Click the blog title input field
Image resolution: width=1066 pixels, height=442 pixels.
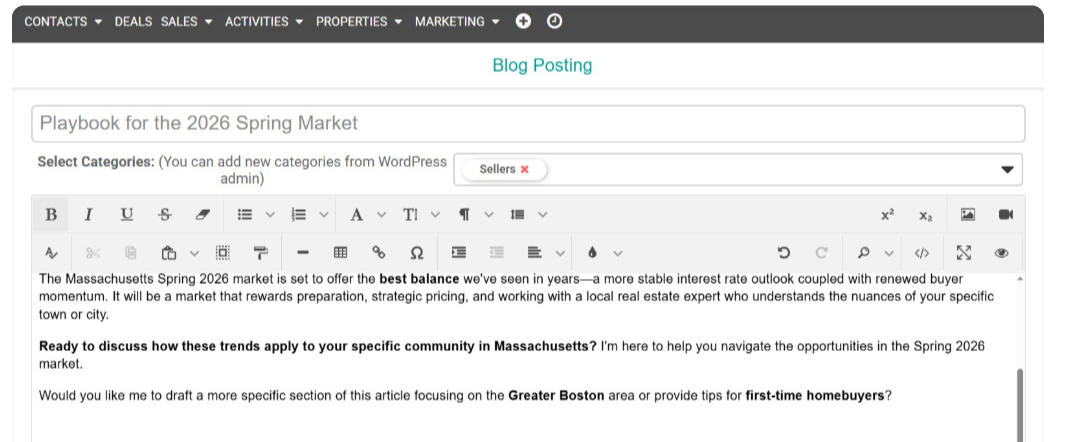(528, 124)
